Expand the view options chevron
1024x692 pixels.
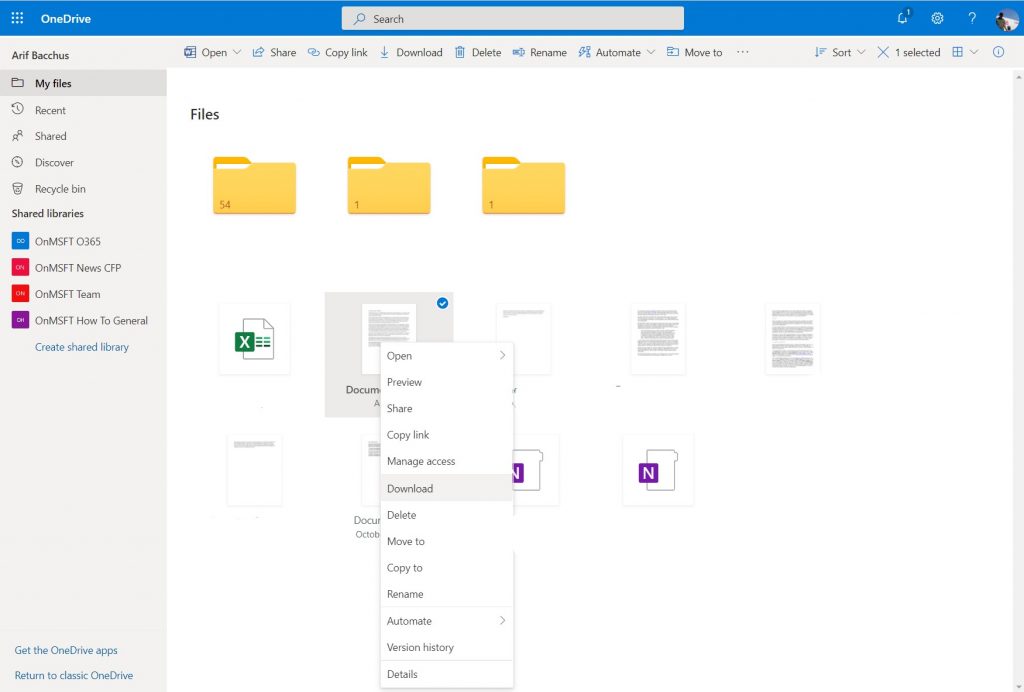[x=974, y=52]
